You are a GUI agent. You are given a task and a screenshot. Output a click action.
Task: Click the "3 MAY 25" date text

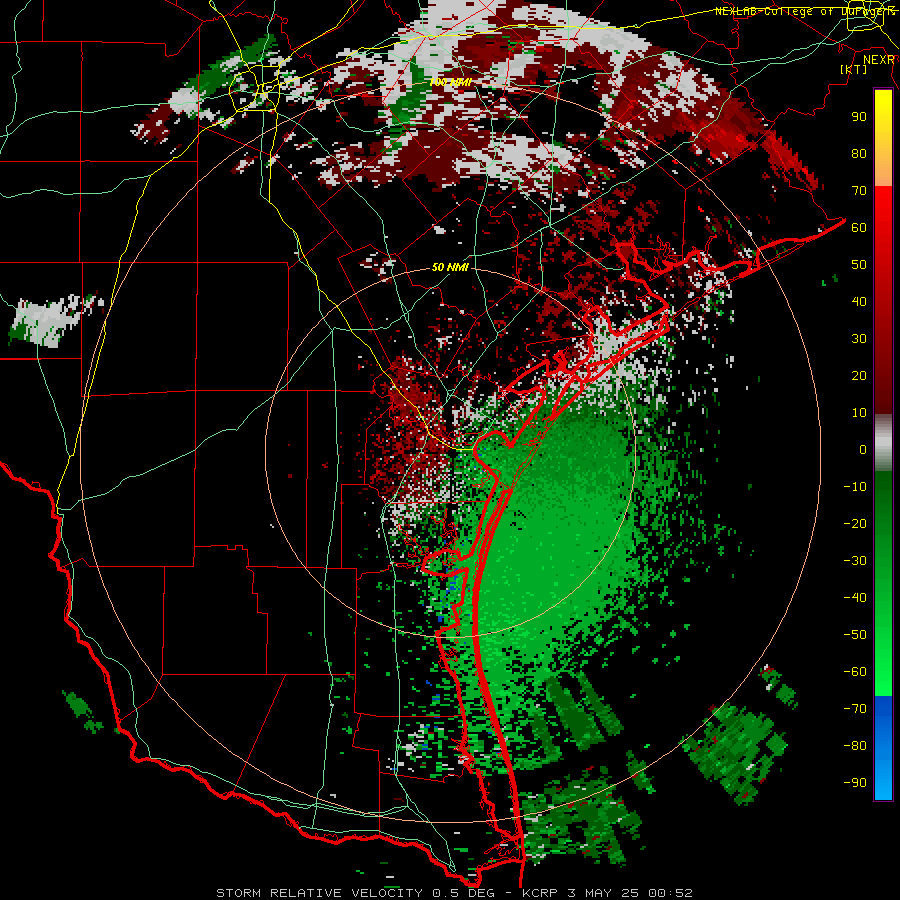pyautogui.click(x=603, y=893)
